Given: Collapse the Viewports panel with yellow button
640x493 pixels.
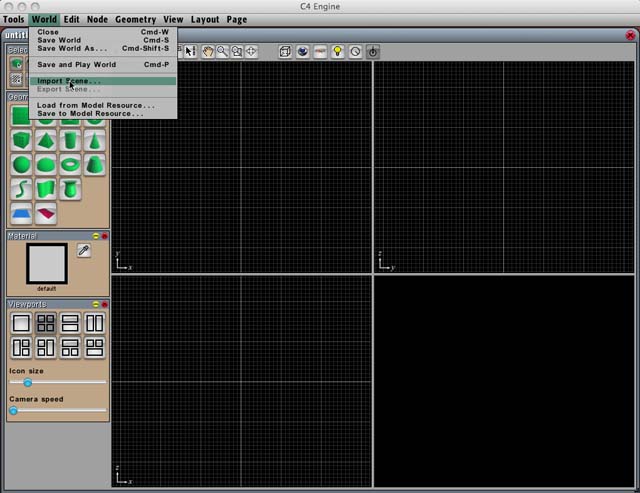Looking at the screenshot, I should [95, 304].
